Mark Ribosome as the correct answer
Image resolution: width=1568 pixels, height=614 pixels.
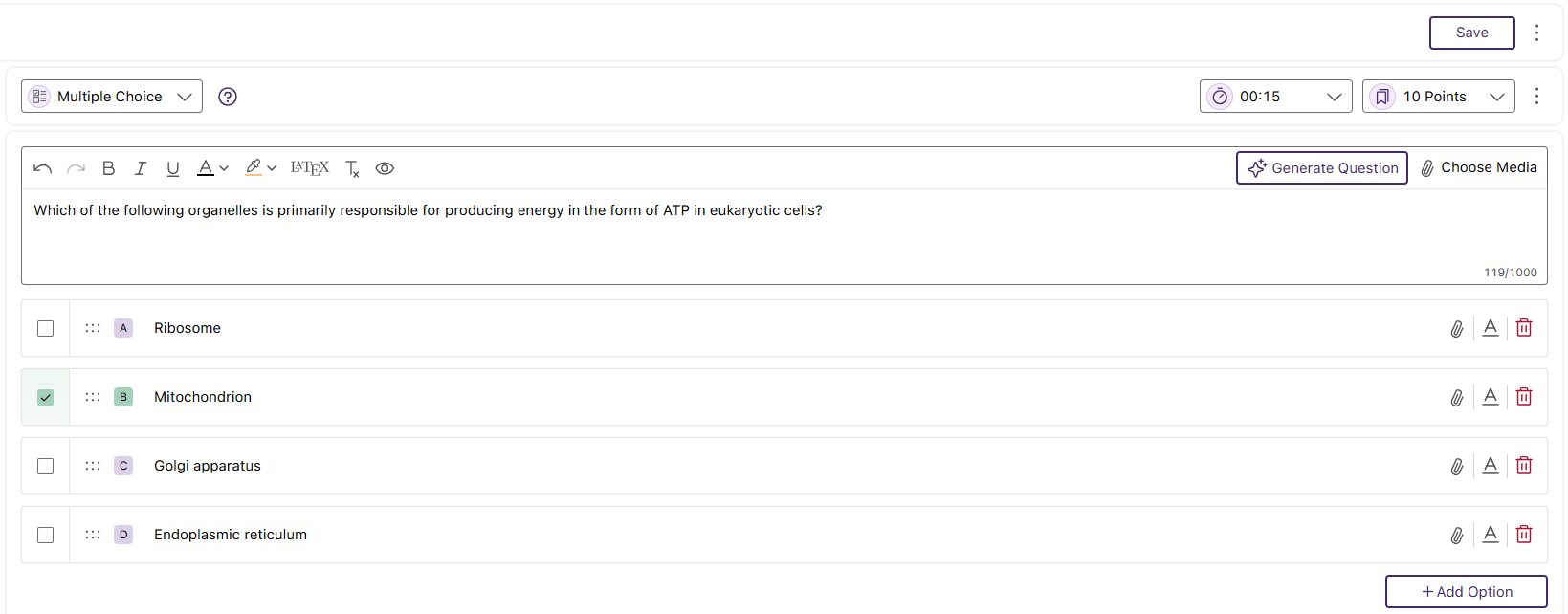45,329
